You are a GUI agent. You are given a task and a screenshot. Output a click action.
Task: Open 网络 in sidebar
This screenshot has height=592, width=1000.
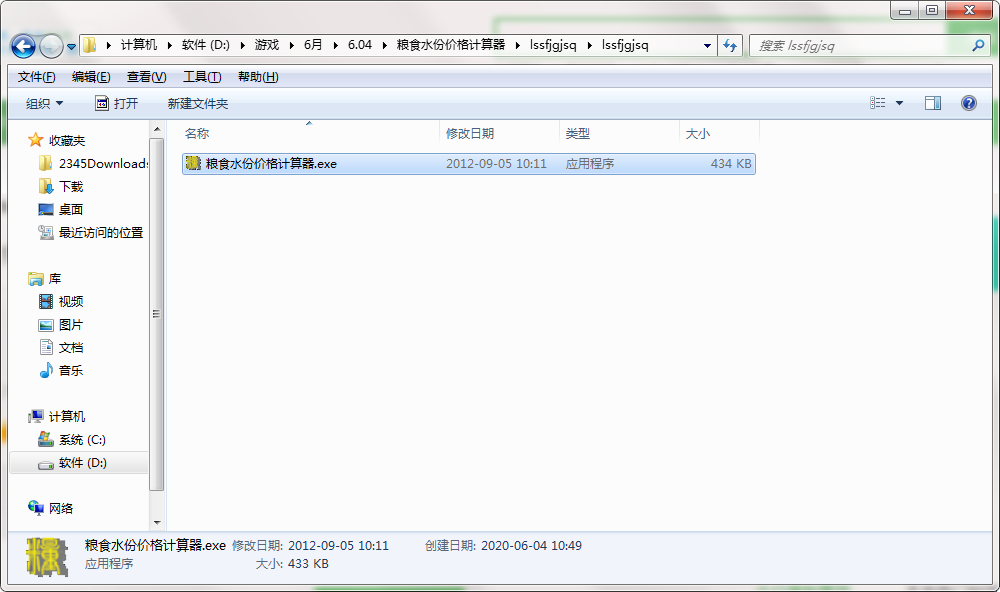point(51,508)
